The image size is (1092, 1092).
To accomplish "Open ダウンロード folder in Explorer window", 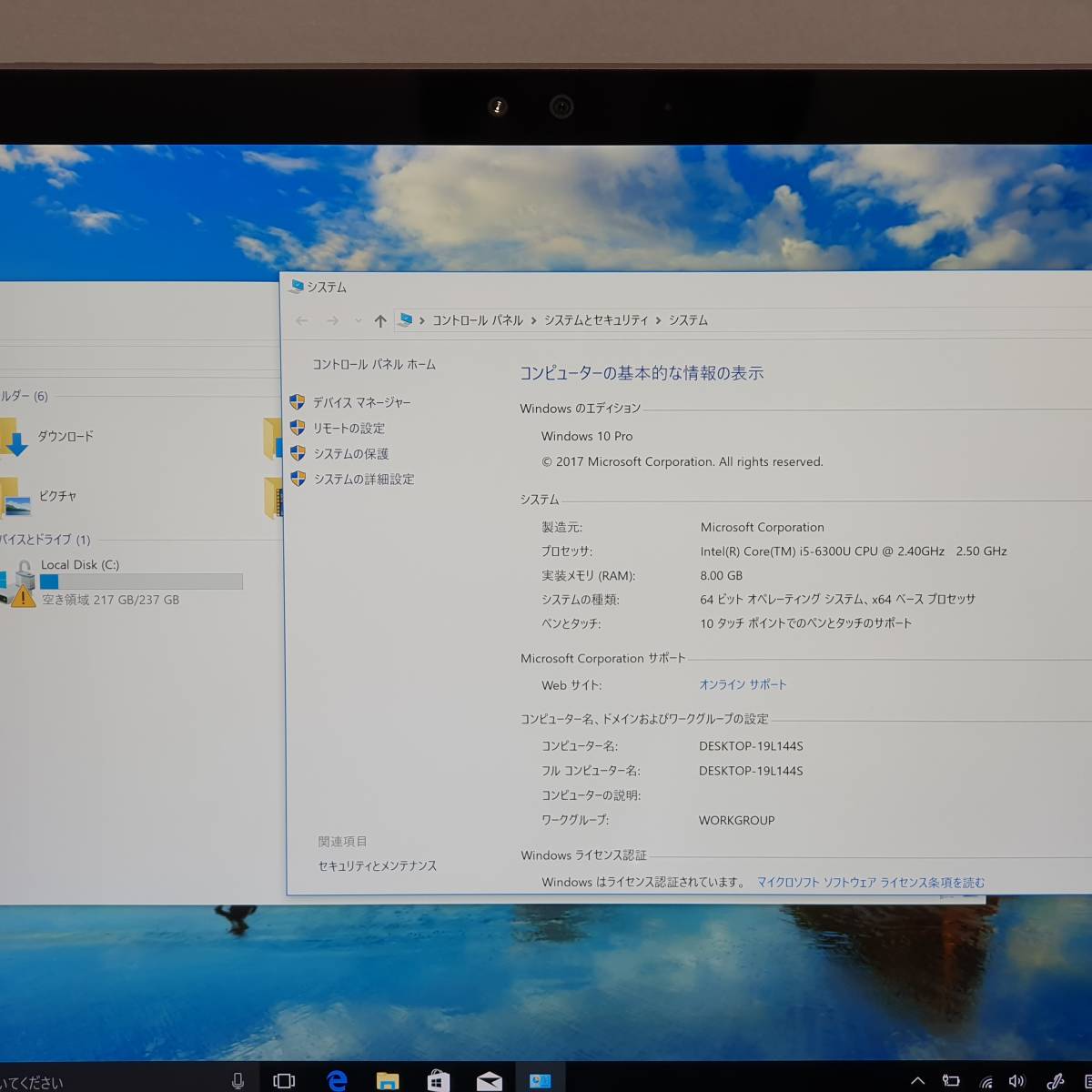I will [x=47, y=437].
